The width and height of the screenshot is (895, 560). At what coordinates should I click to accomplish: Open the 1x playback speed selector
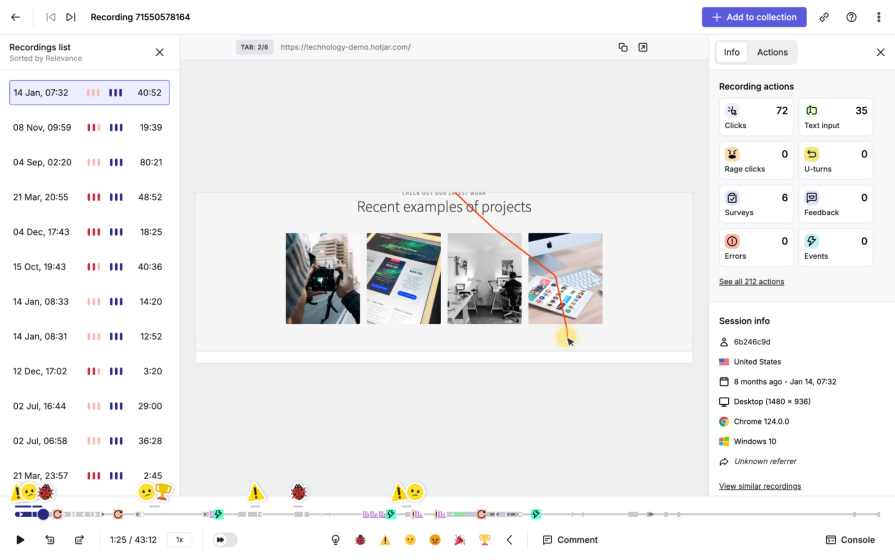[x=180, y=540]
